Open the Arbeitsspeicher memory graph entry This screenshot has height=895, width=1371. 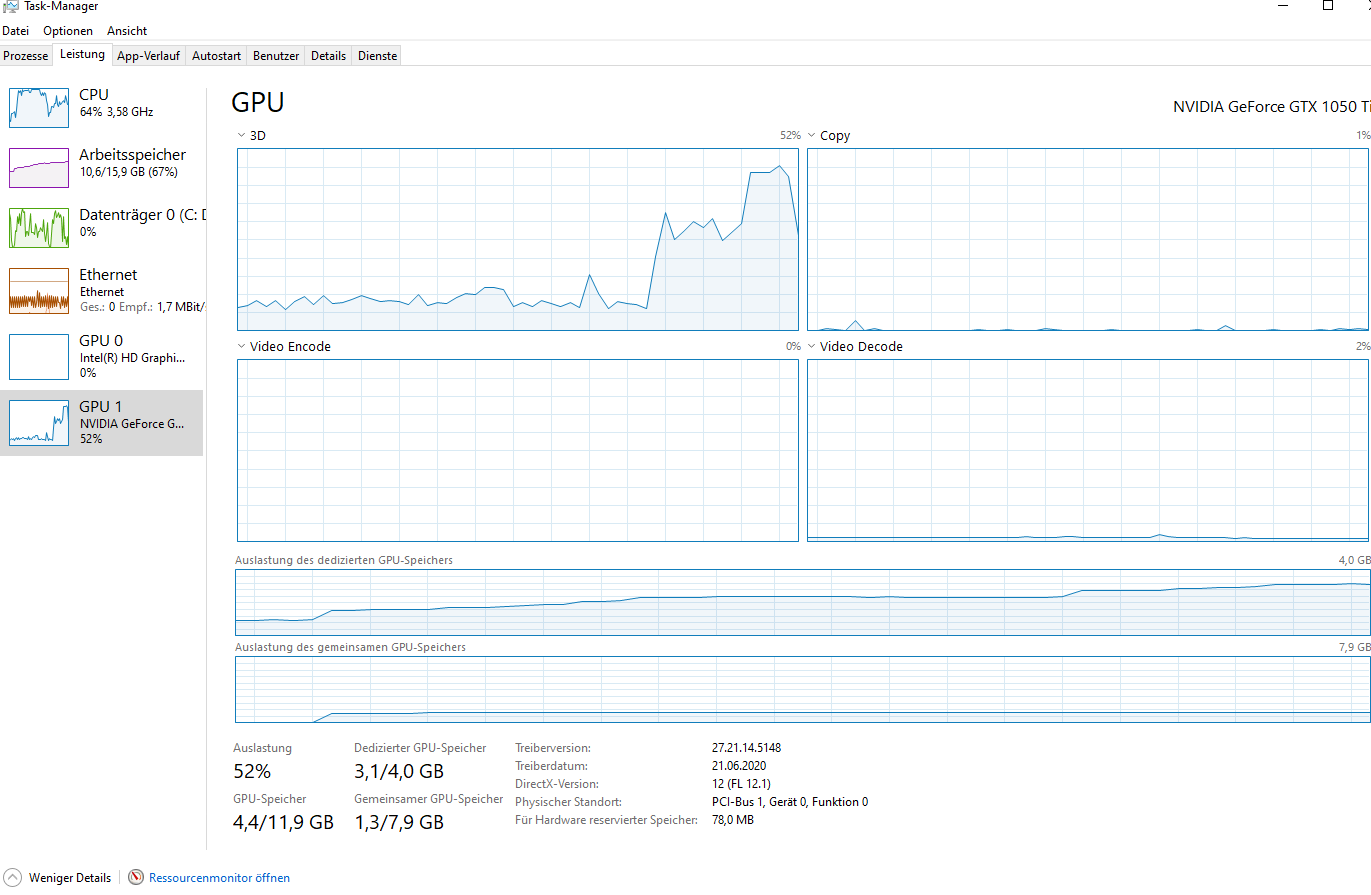(39, 167)
